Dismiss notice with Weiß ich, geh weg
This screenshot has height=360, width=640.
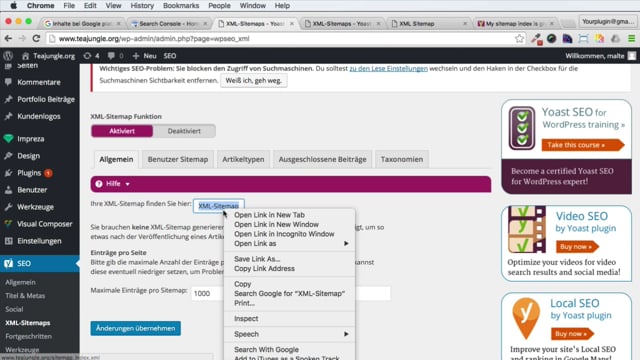[253, 81]
